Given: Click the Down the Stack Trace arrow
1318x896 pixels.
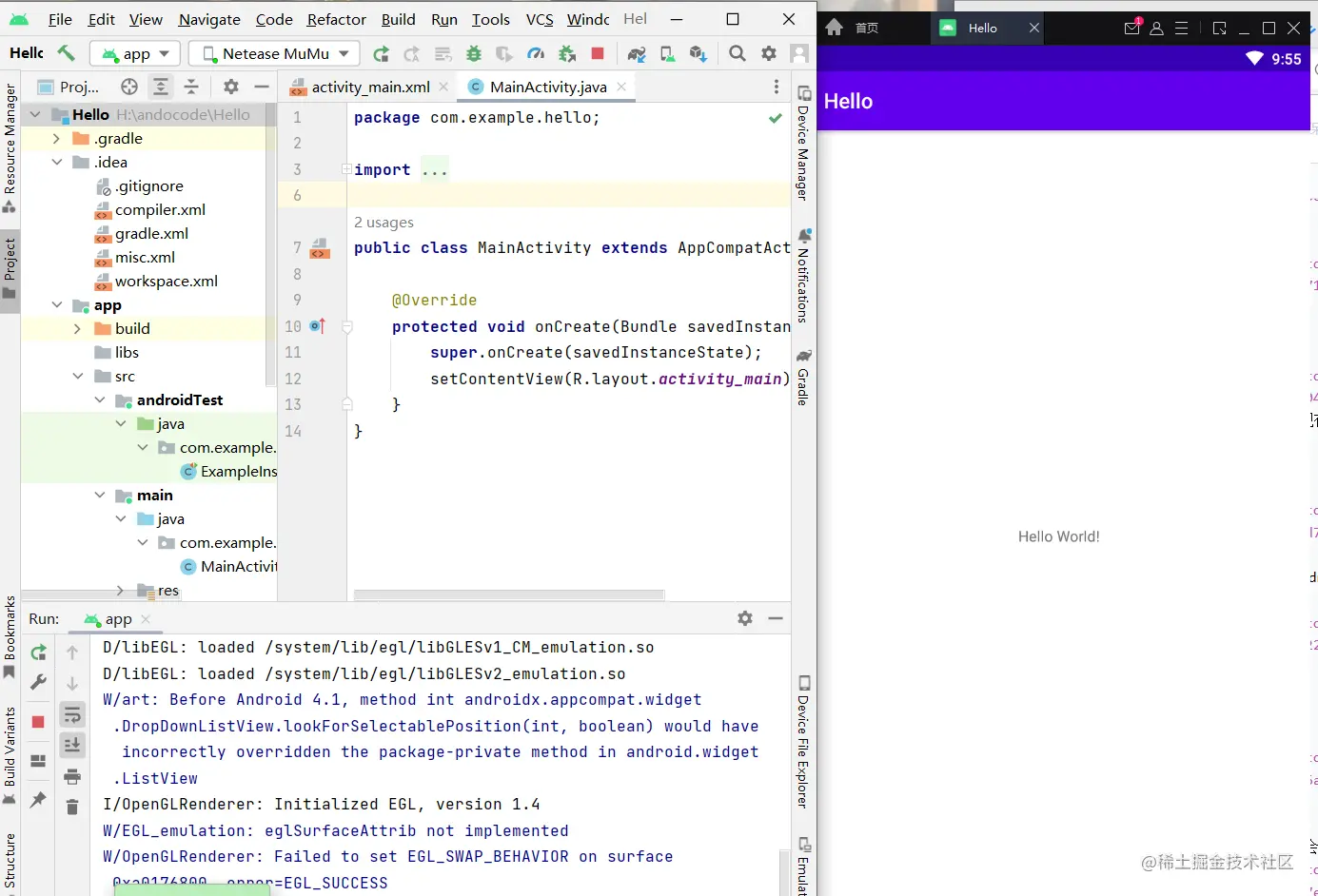Looking at the screenshot, I should point(72,683).
